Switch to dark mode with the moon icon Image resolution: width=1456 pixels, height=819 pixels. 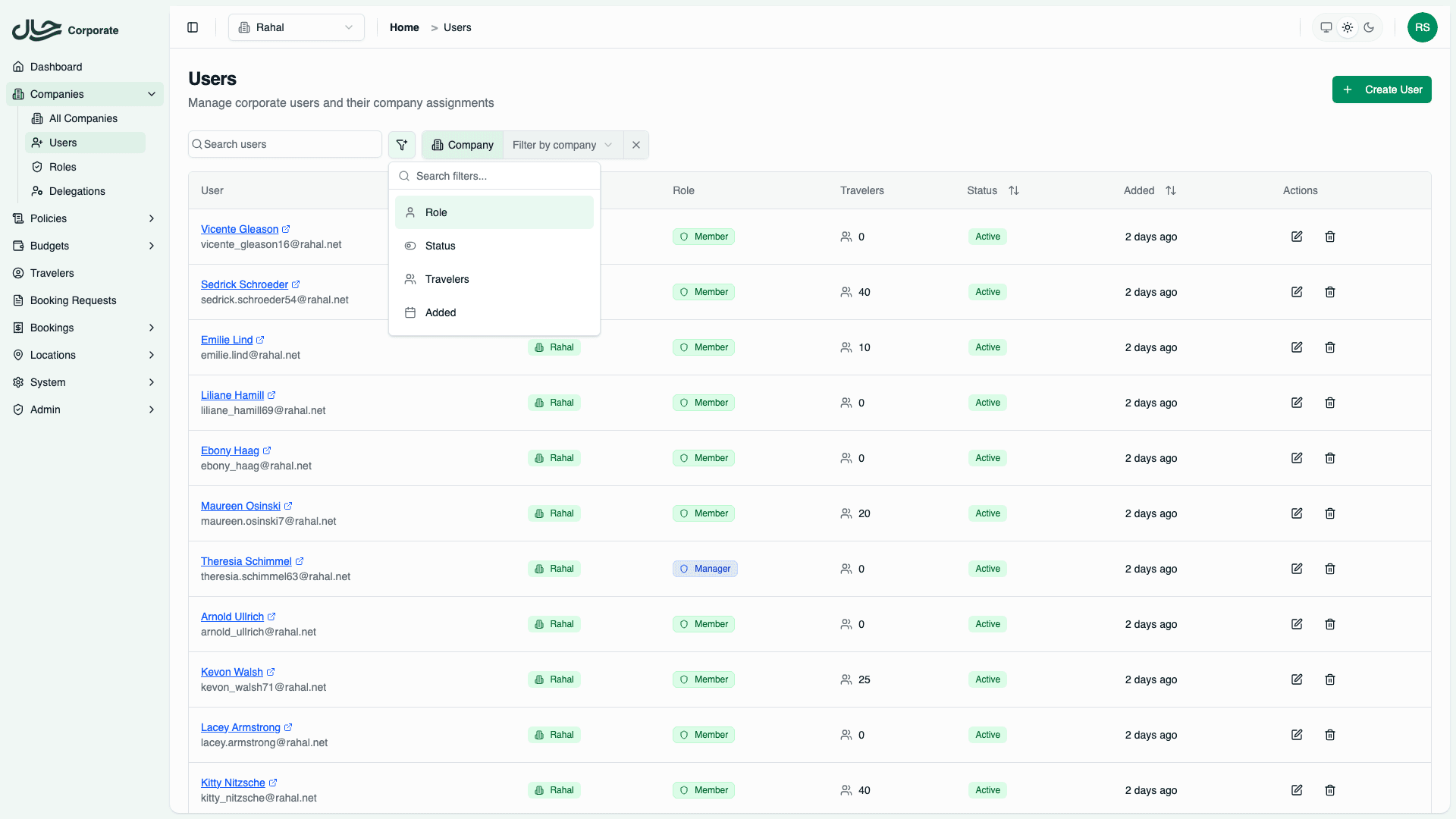1369,27
